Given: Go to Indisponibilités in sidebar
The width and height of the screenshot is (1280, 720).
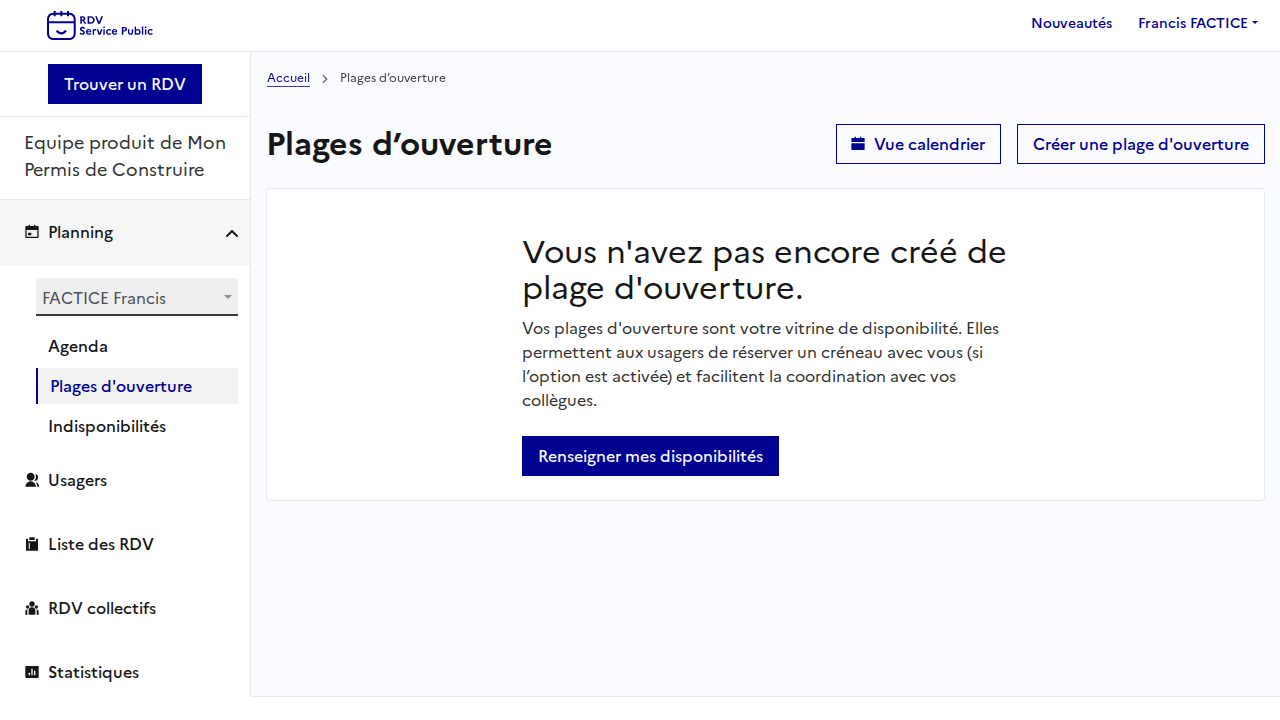Looking at the screenshot, I should 107,426.
